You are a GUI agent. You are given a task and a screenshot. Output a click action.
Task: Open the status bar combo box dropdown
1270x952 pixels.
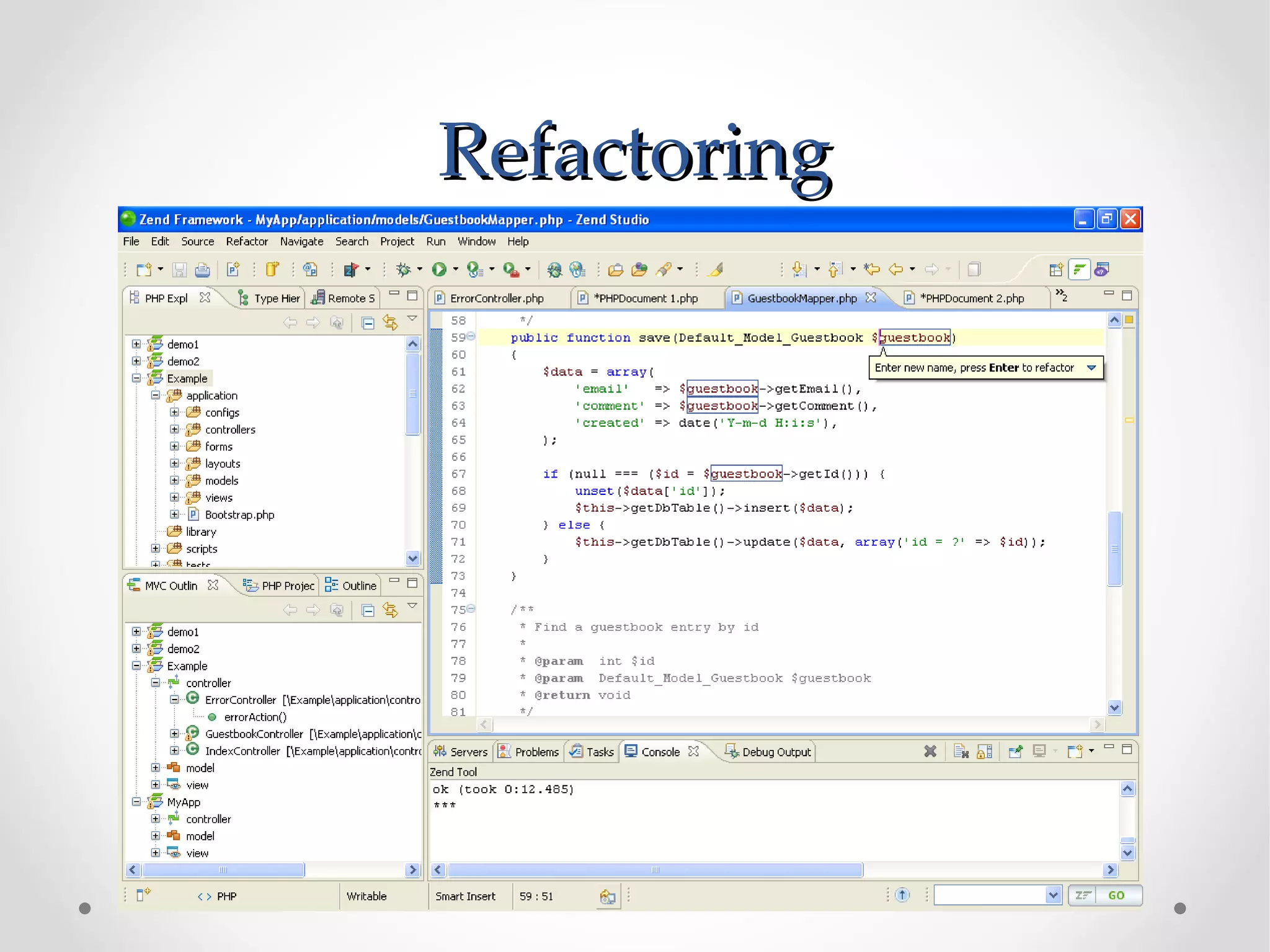(x=1052, y=895)
